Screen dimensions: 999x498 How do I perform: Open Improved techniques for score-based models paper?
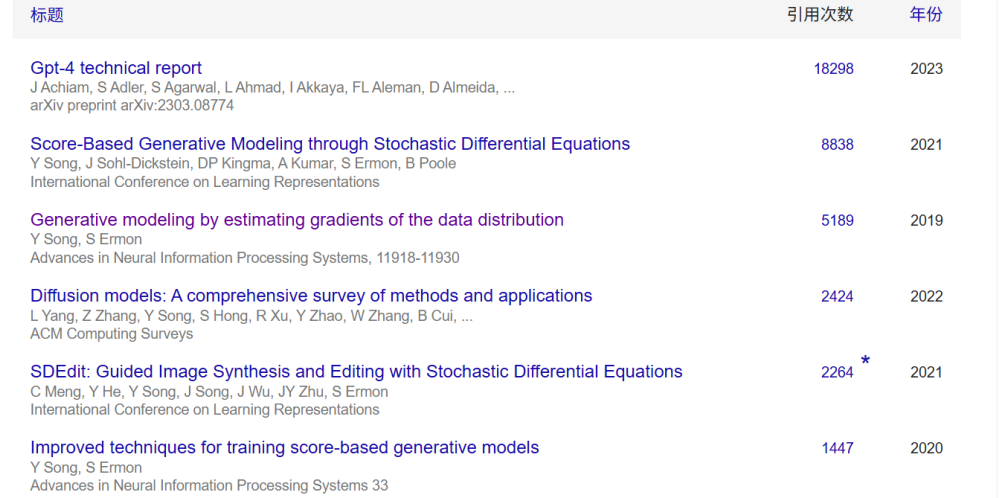[284, 448]
